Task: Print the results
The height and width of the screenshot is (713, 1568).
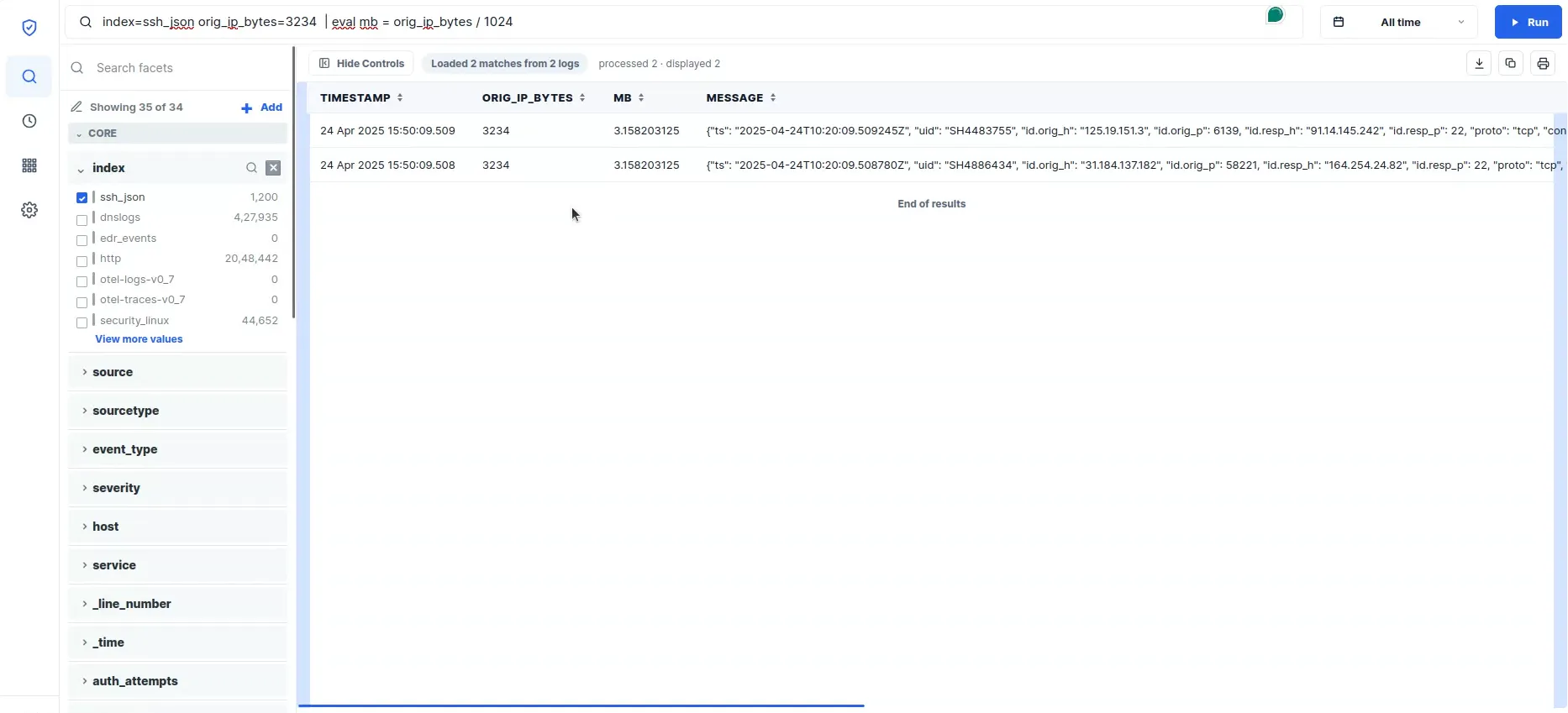Action: (x=1543, y=63)
